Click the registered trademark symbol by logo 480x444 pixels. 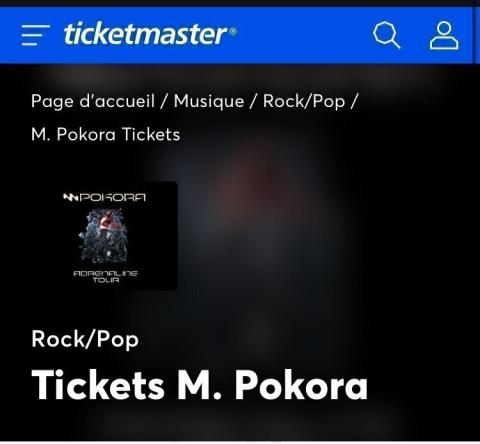click(233, 32)
